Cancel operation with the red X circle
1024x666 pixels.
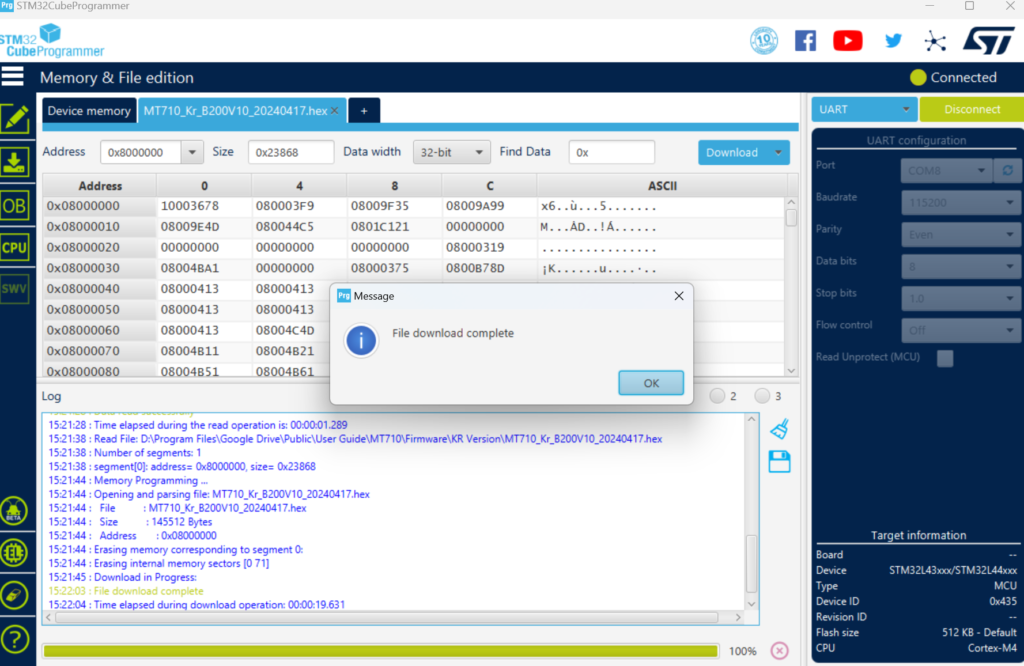coord(780,650)
